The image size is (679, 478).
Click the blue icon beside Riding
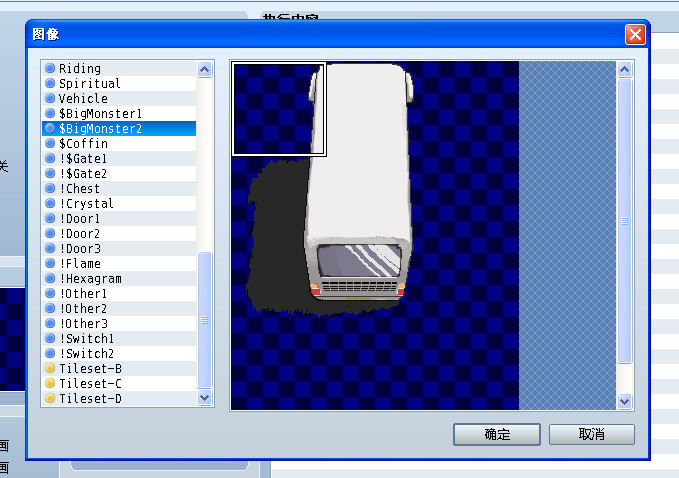point(50,68)
